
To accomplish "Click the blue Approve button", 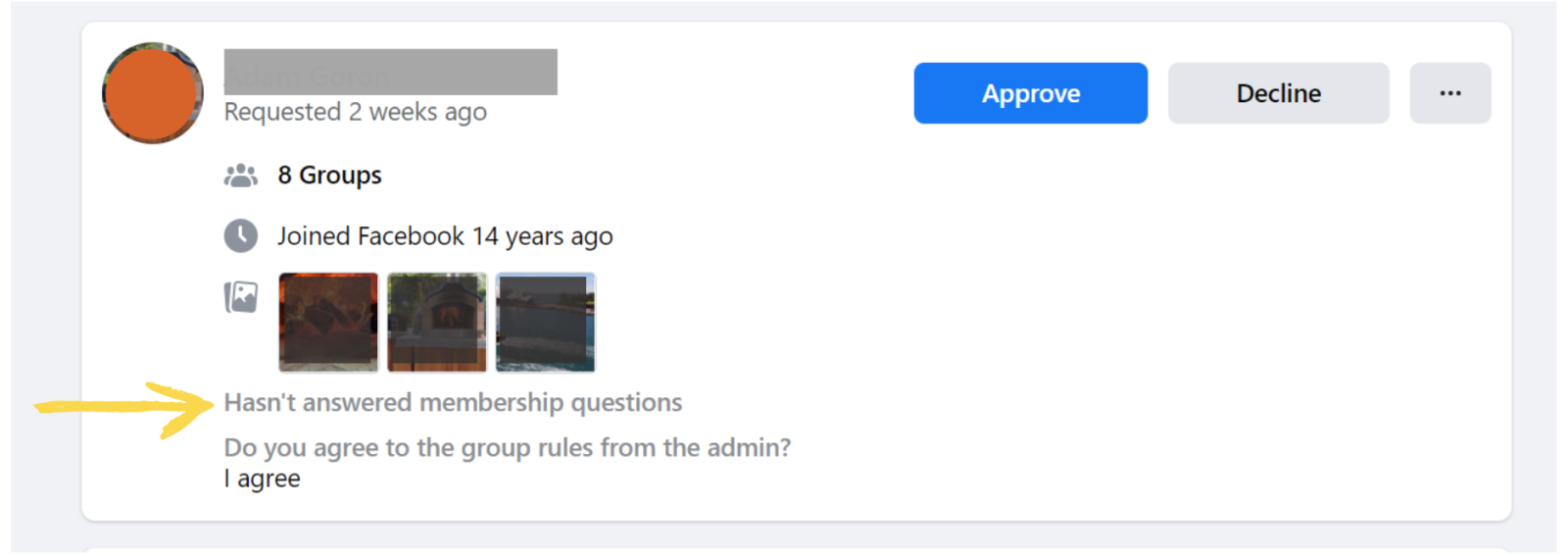I will (x=1030, y=93).
